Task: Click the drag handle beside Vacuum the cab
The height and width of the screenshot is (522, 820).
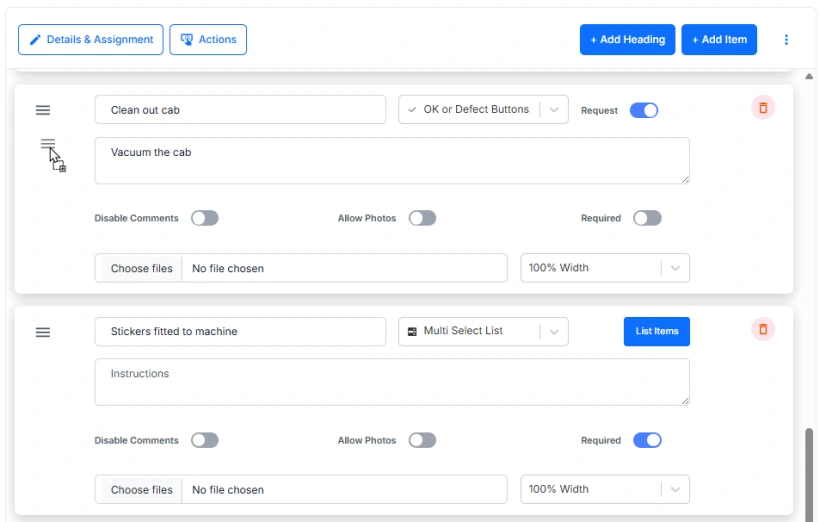Action: [47, 145]
